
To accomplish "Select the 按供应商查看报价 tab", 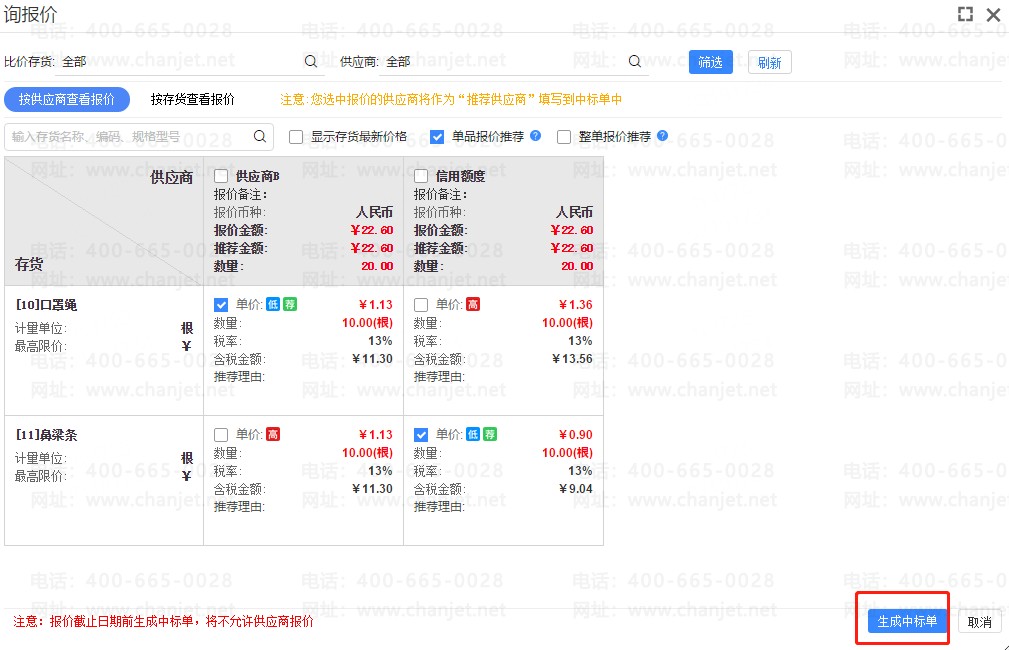I will [67, 99].
